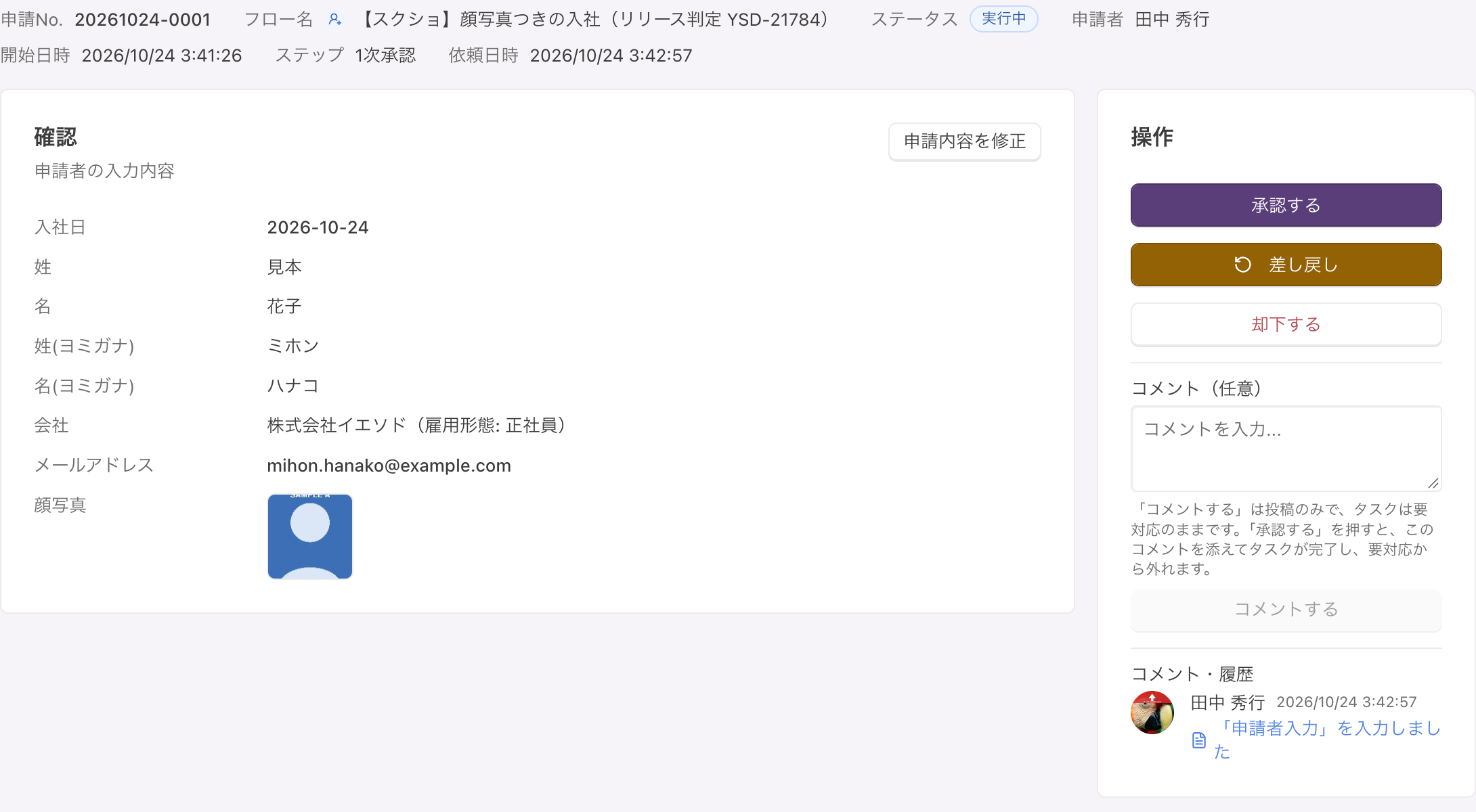The image size is (1476, 812).
Task: Click the 実行中 status badge
Action: pos(1004,19)
